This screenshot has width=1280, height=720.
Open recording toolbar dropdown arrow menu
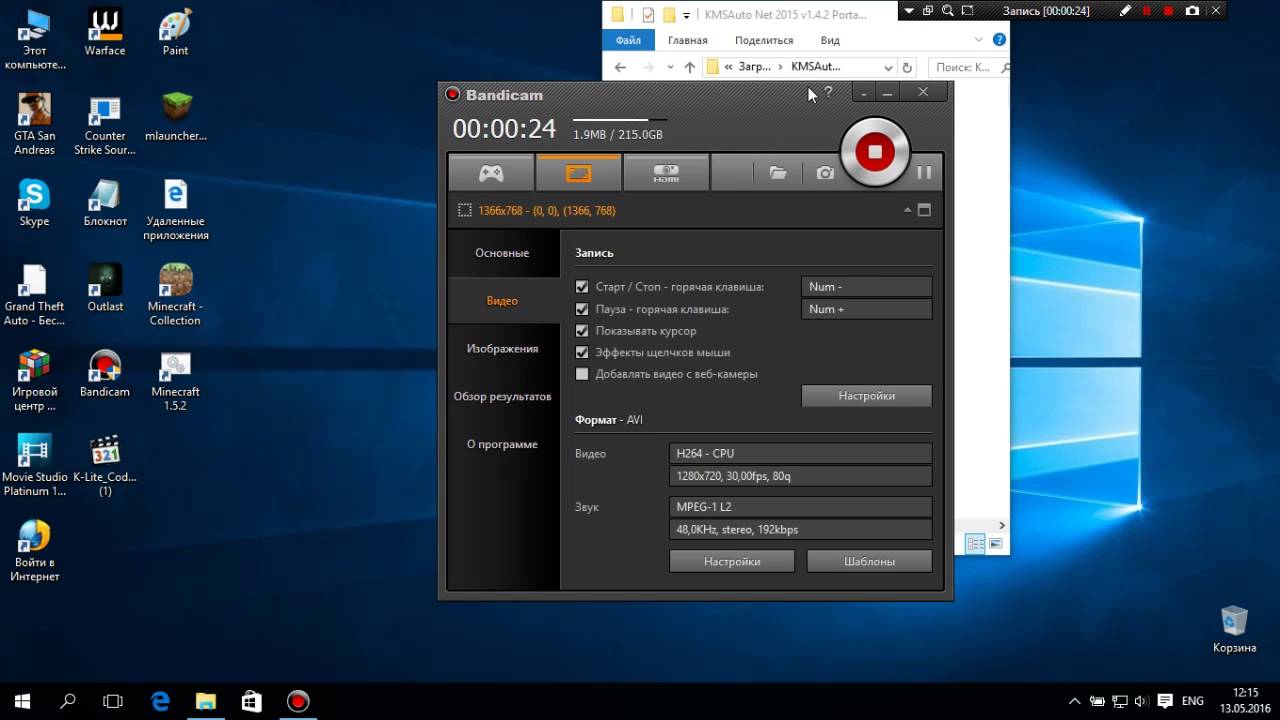[x=908, y=11]
